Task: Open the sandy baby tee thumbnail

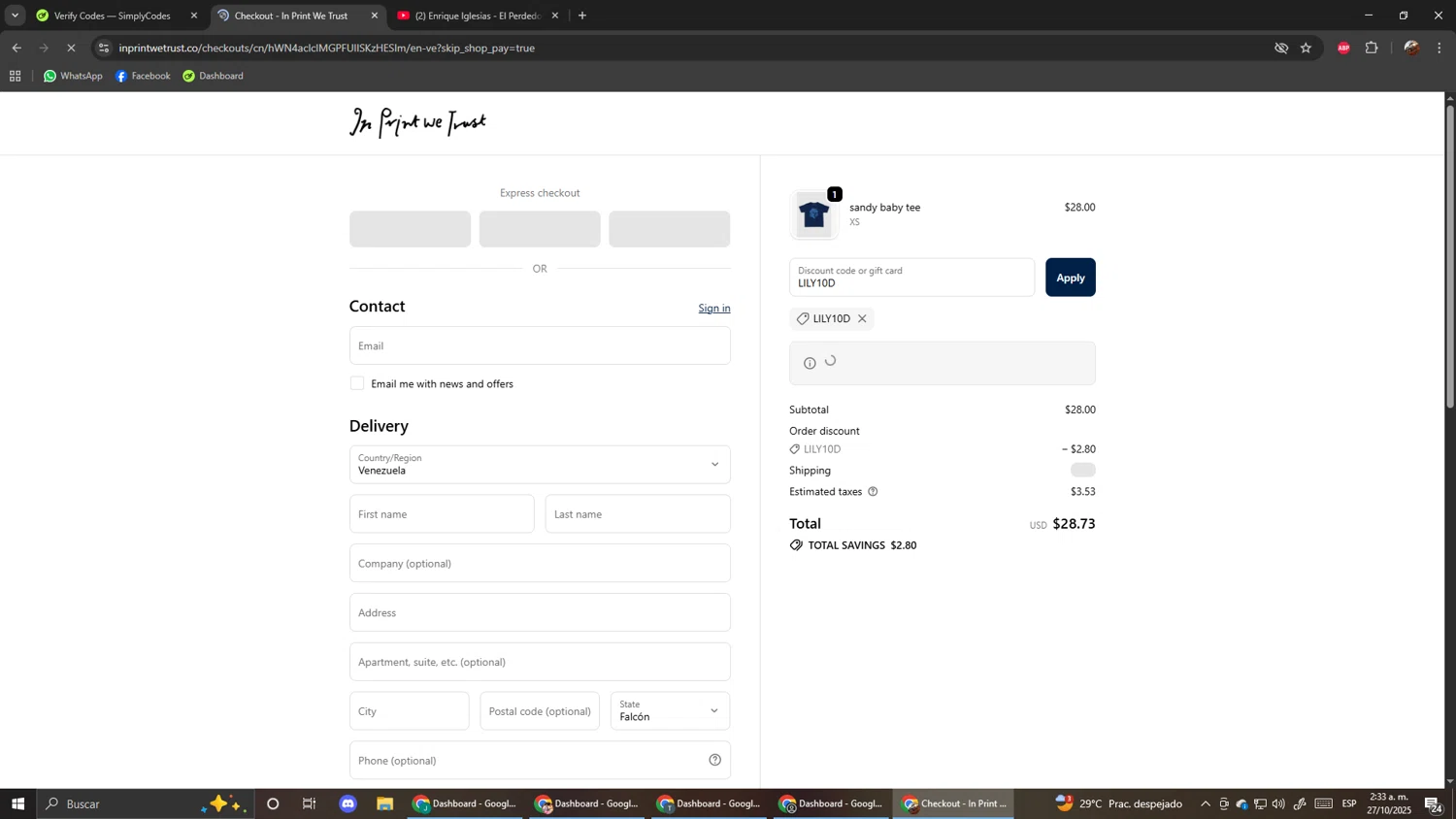Action: pos(813,214)
